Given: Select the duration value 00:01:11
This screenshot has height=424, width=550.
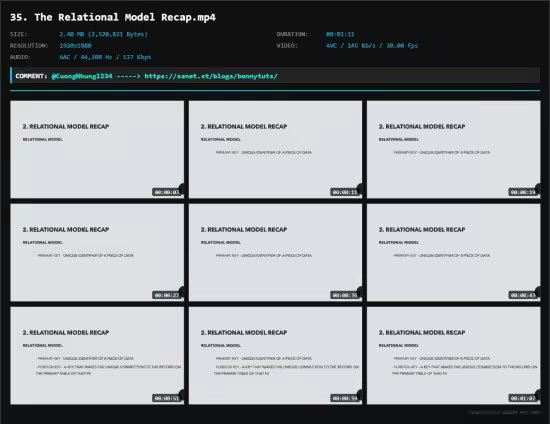Looking at the screenshot, I should pyautogui.click(x=340, y=34).
